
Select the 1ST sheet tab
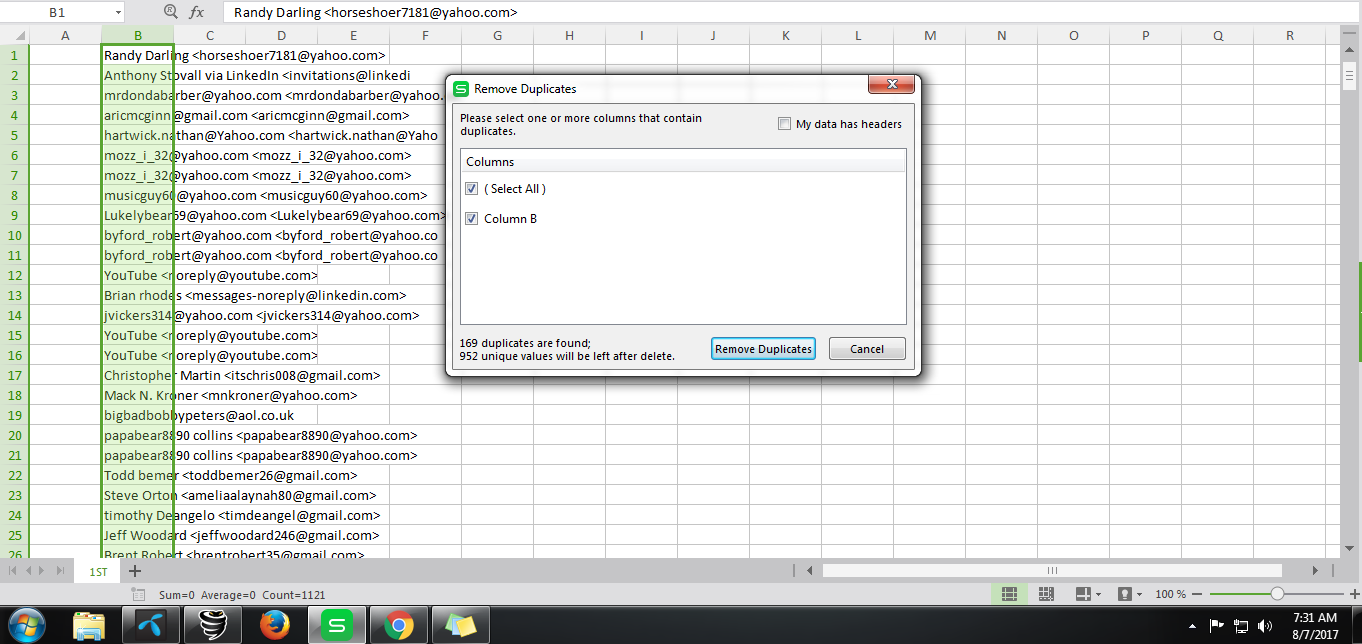(x=98, y=571)
